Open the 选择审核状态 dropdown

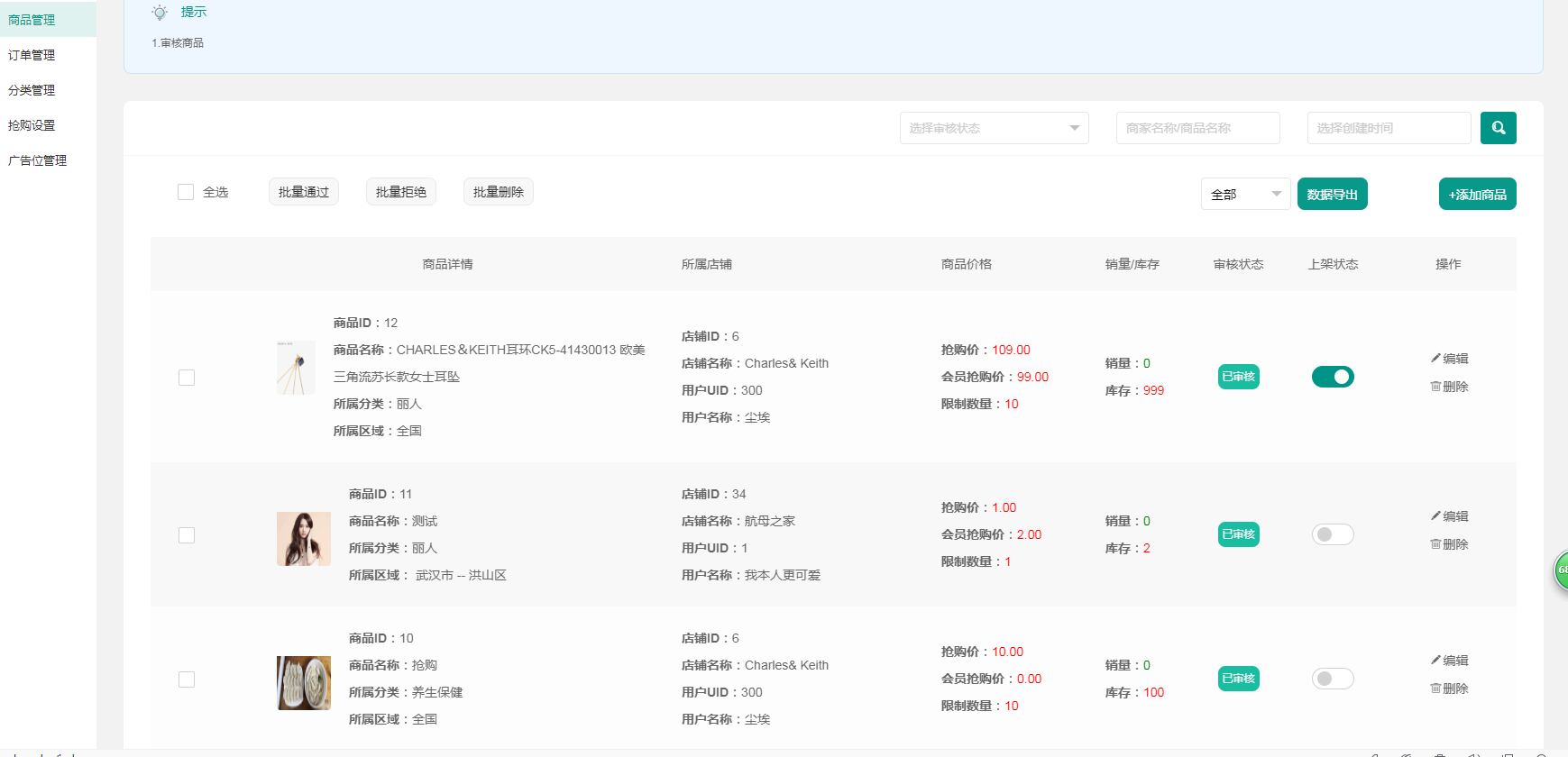(994, 128)
